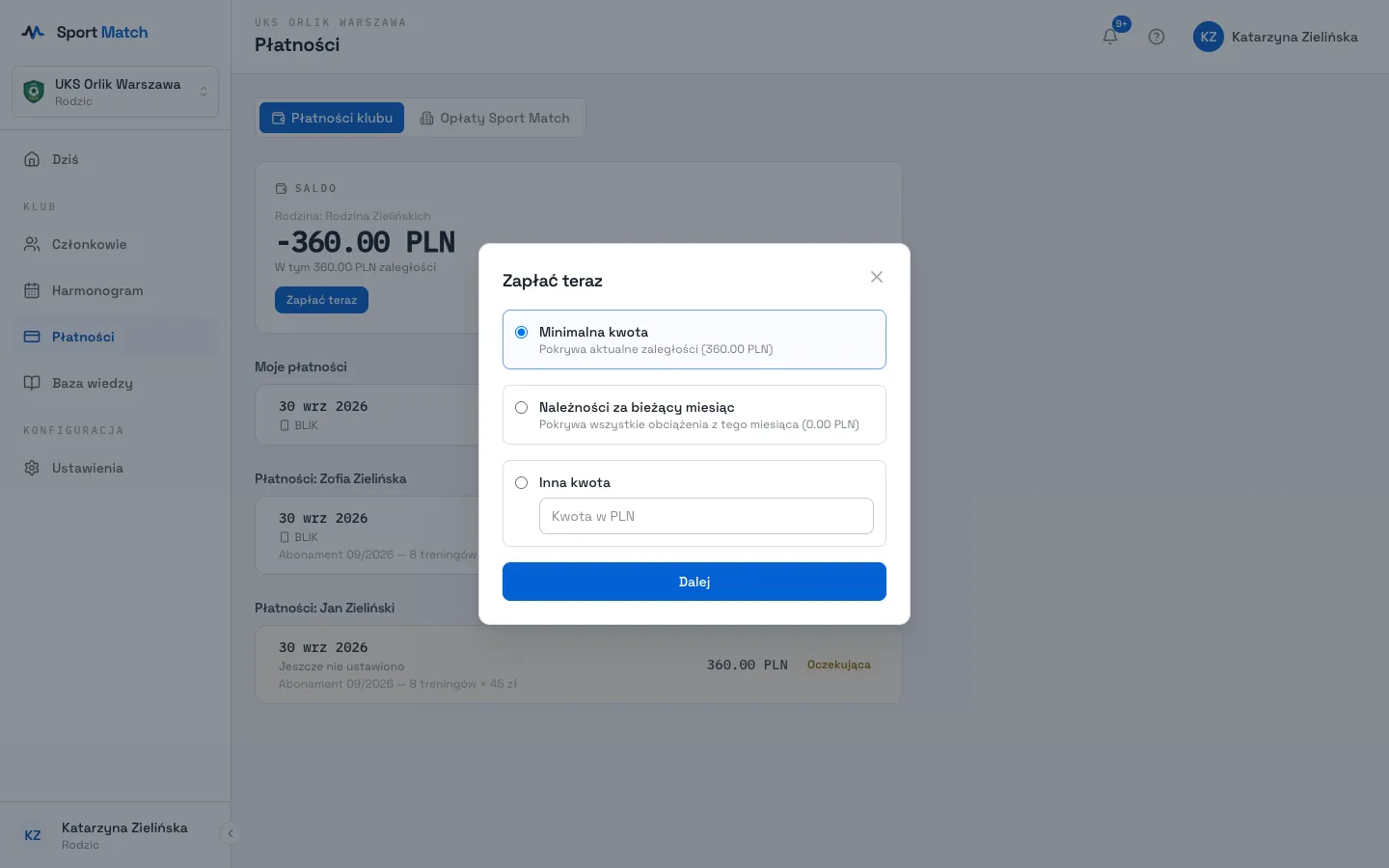Screen dimensions: 1389x868
Task: Click the home icon next to Dziś
Action: pos(32,159)
